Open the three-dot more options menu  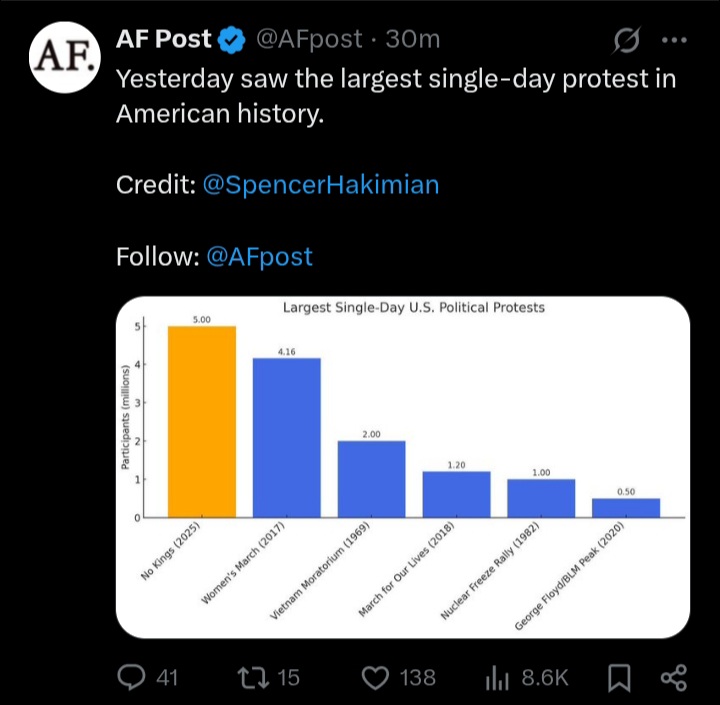674,40
